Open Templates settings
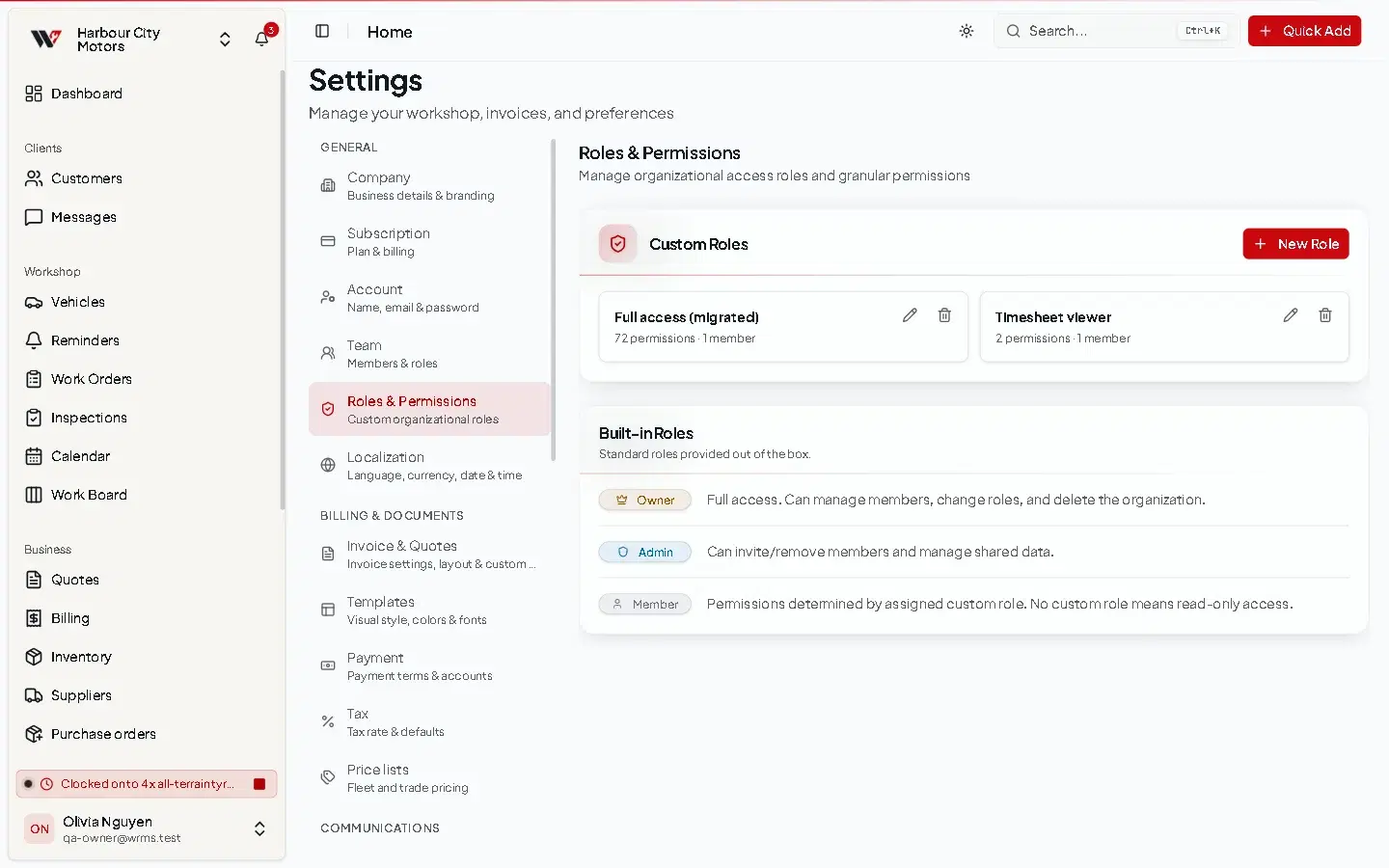 pos(428,610)
